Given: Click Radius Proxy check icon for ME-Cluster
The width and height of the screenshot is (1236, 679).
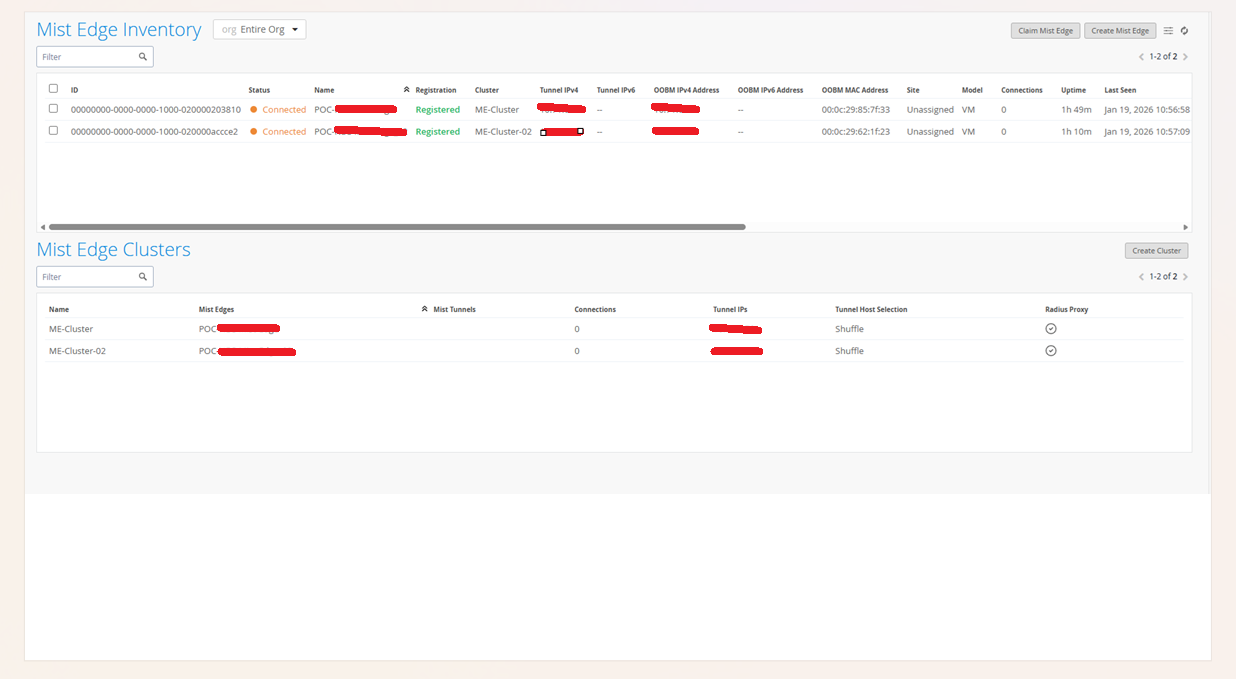Looking at the screenshot, I should coord(1051,329).
